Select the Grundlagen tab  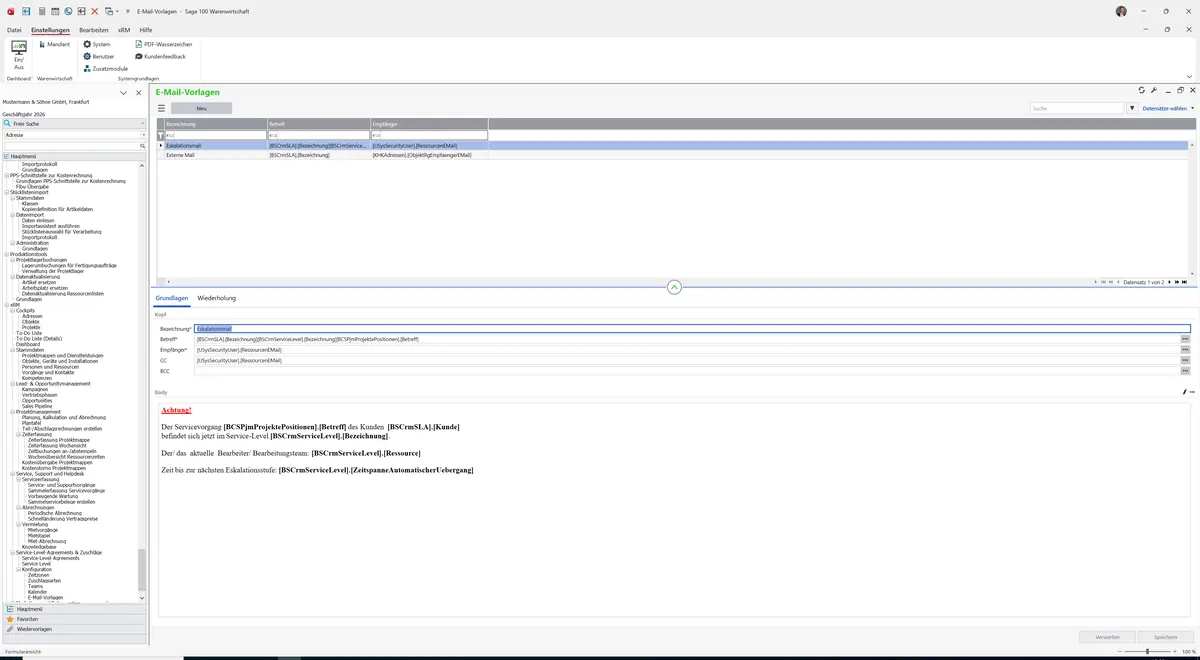172,298
